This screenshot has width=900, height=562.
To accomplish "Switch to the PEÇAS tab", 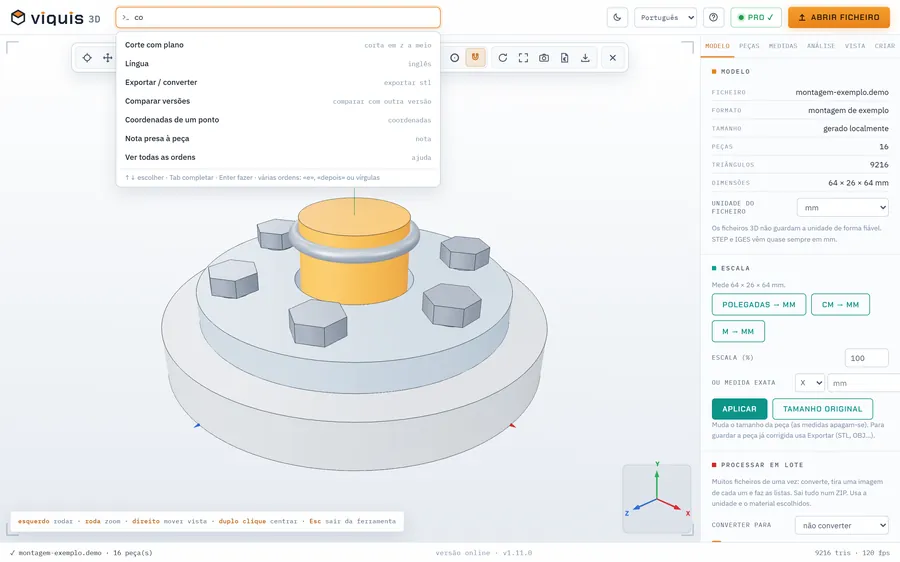I will click(x=749, y=46).
